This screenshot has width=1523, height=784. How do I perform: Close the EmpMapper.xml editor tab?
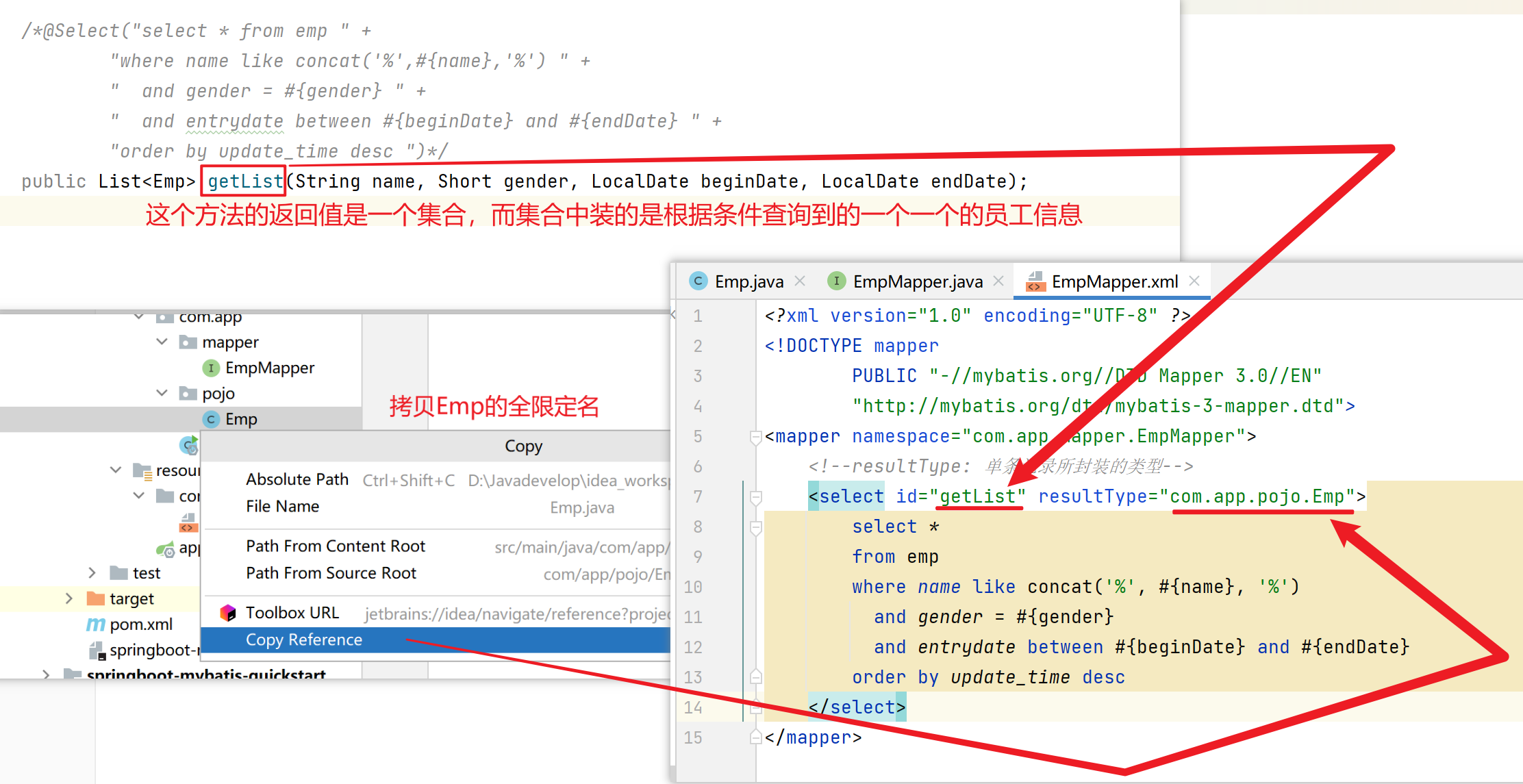(1194, 281)
